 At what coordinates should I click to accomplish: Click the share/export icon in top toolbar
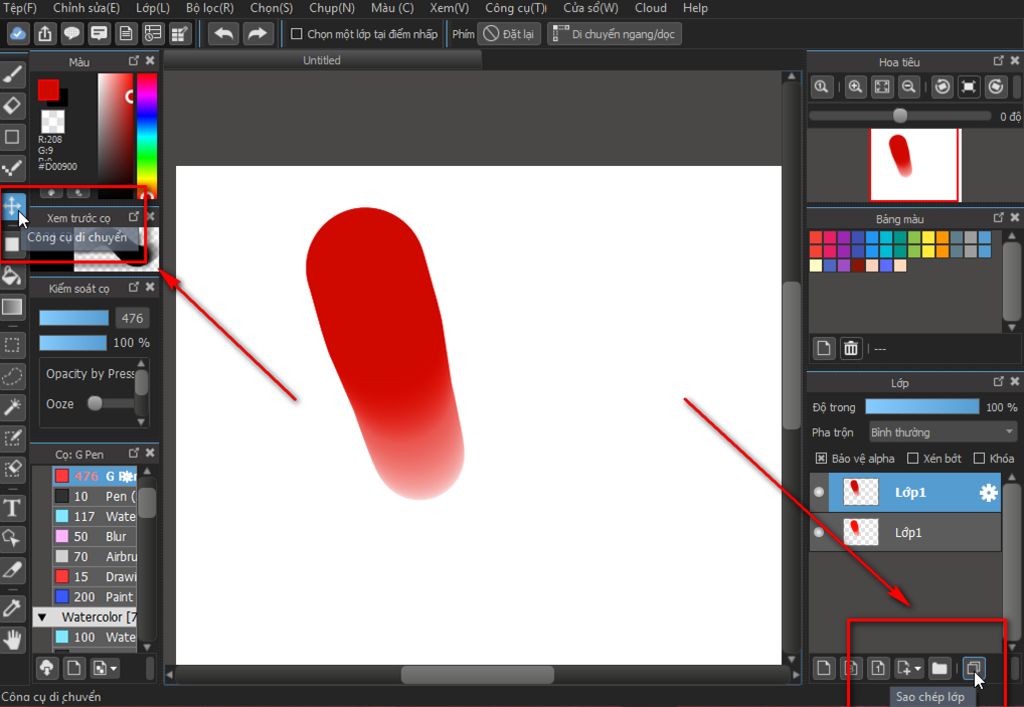45,34
